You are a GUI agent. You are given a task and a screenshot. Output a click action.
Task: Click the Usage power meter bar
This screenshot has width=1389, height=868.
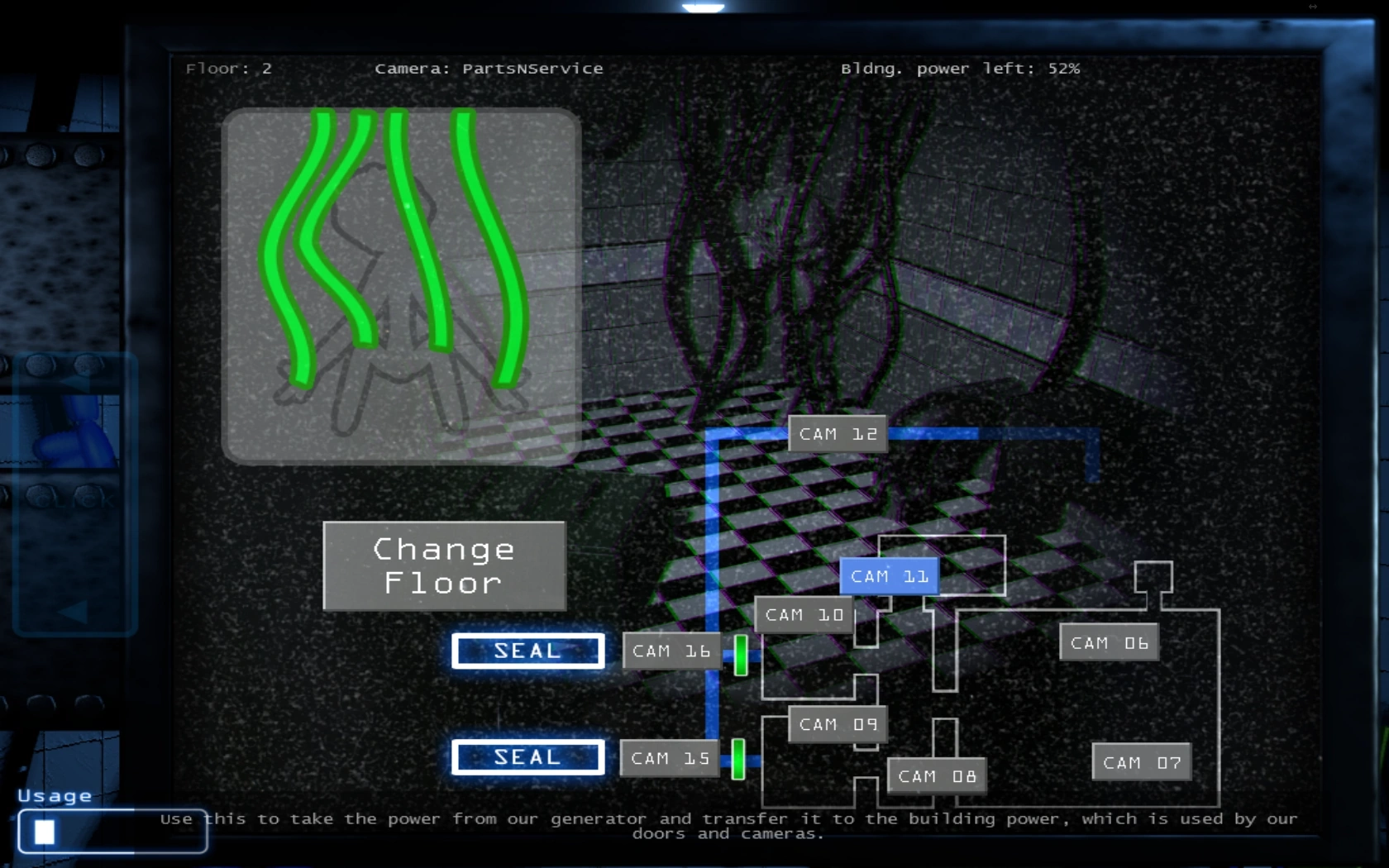pyautogui.click(x=112, y=832)
